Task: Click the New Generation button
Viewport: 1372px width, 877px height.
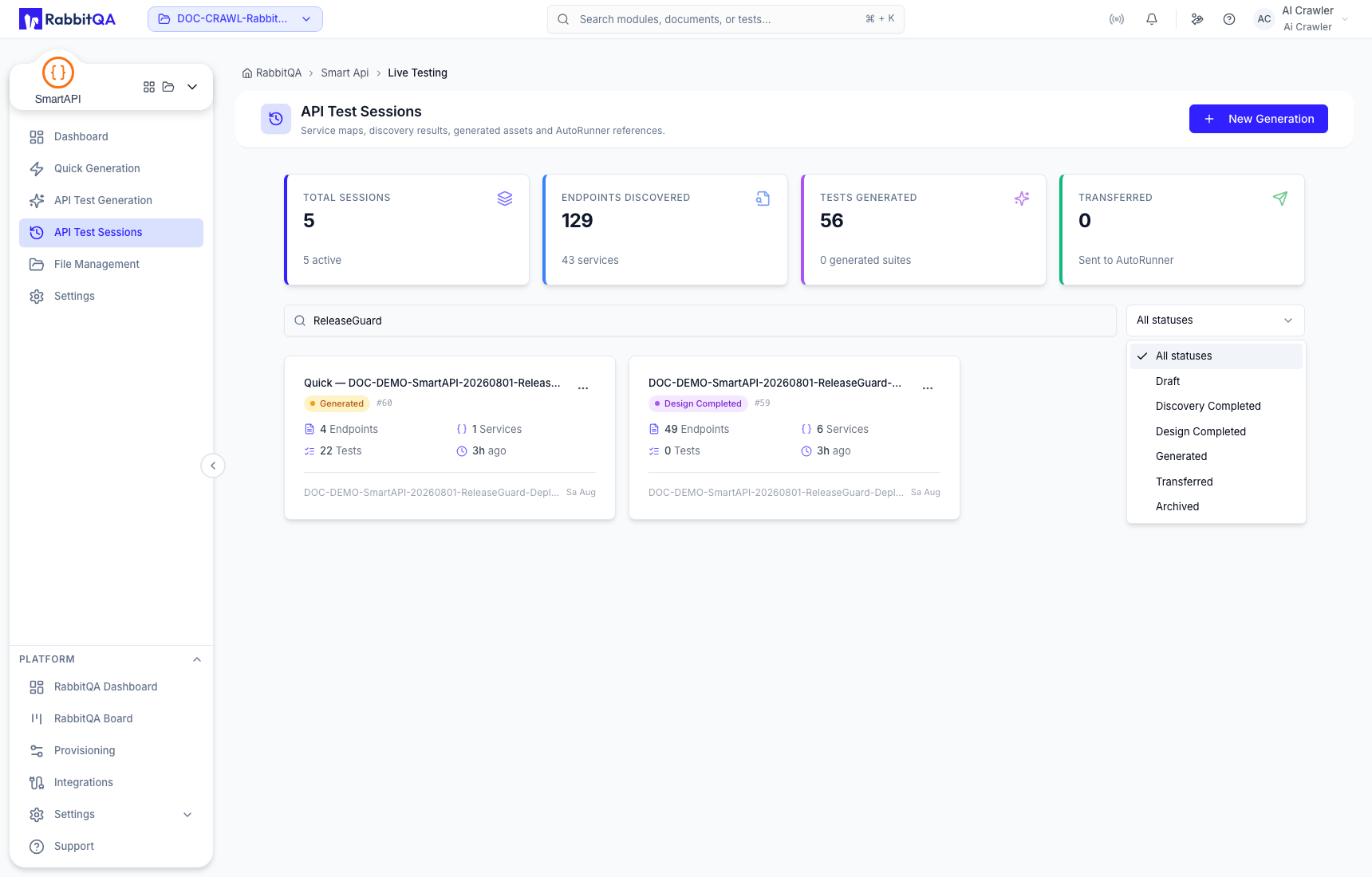Action: 1258,119
